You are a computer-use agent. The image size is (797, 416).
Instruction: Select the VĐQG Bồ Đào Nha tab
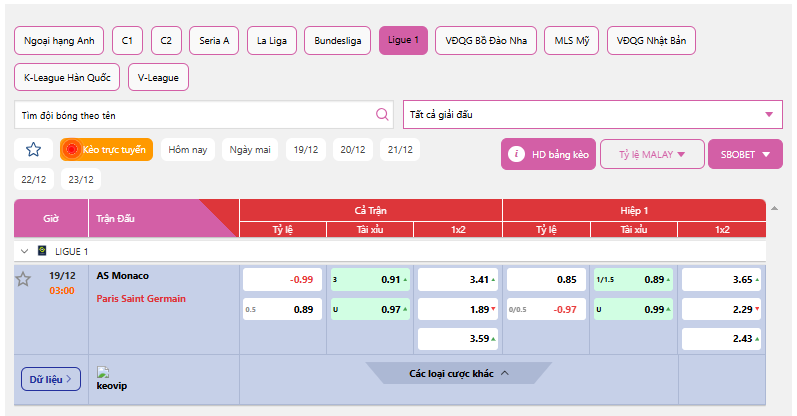coord(486,41)
